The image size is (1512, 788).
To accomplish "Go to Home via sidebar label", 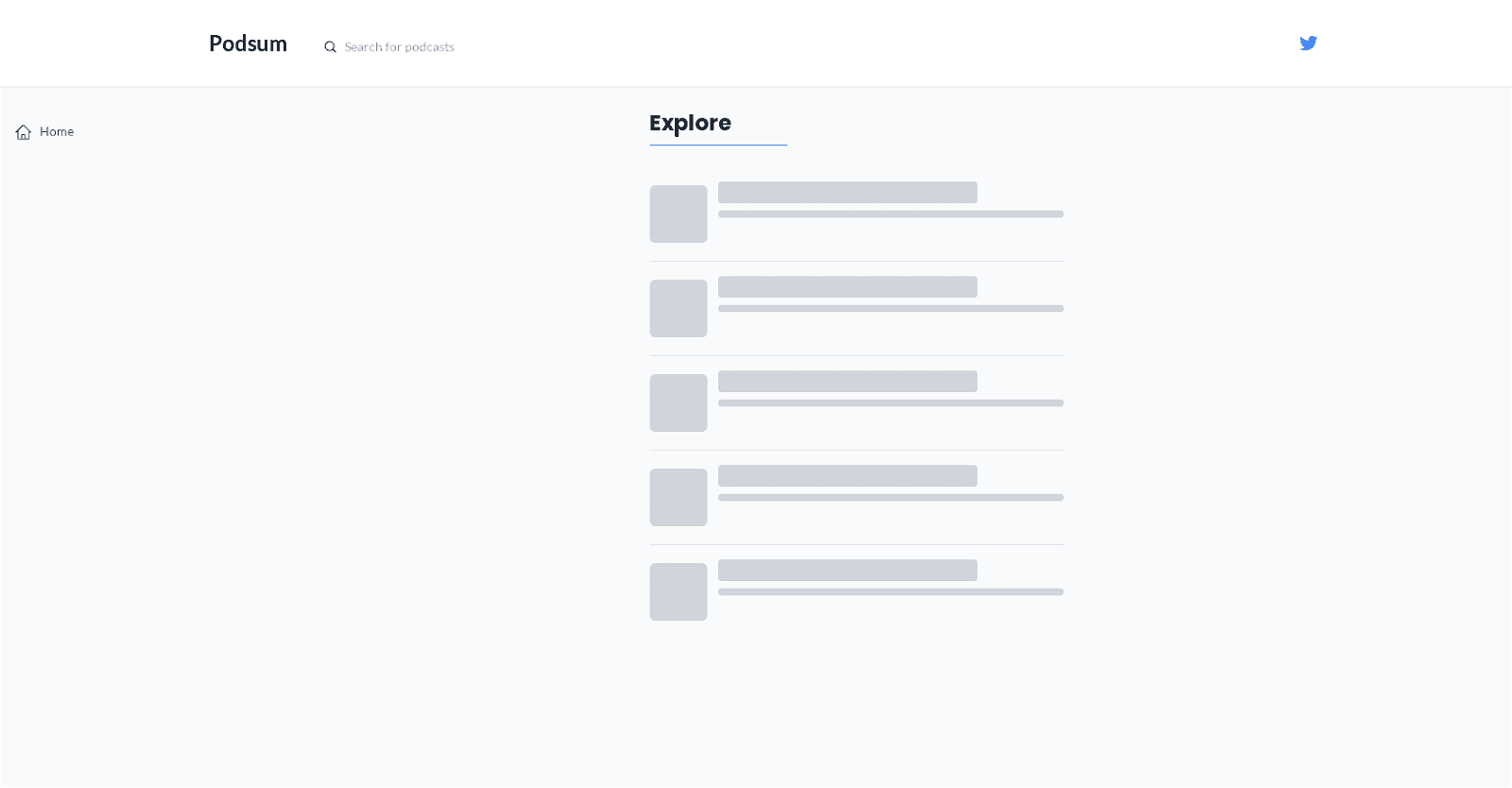I will (57, 132).
